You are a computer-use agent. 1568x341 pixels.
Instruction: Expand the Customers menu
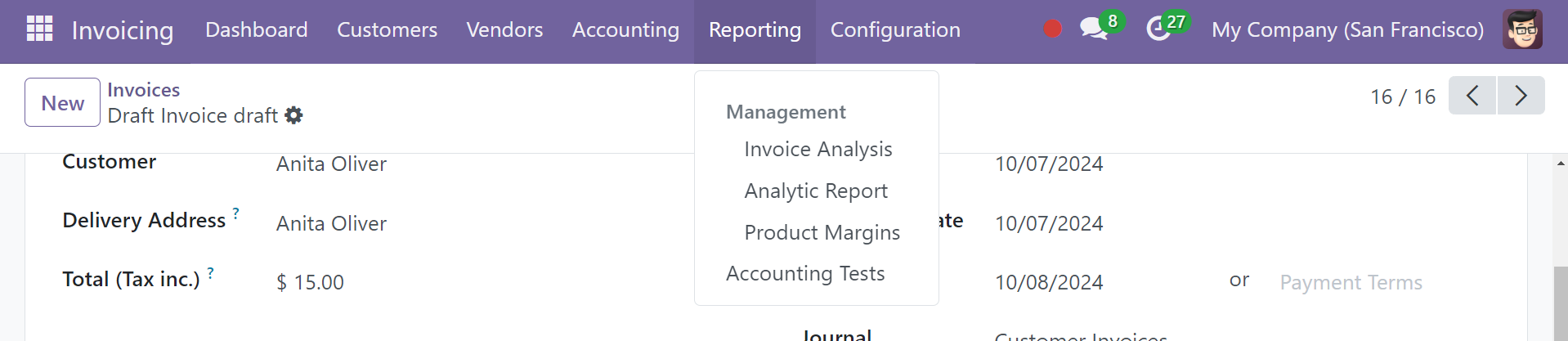[387, 30]
